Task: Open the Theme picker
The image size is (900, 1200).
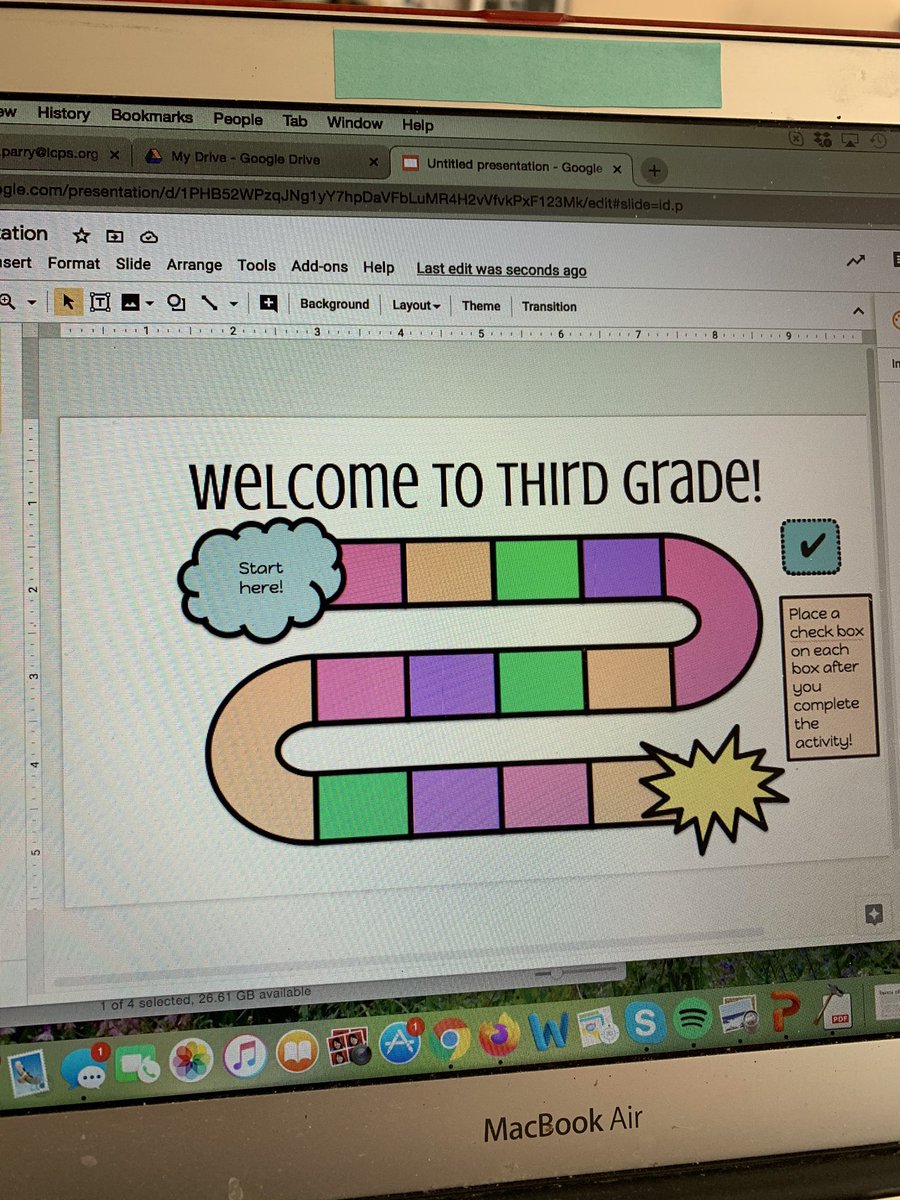Action: pyautogui.click(x=480, y=306)
